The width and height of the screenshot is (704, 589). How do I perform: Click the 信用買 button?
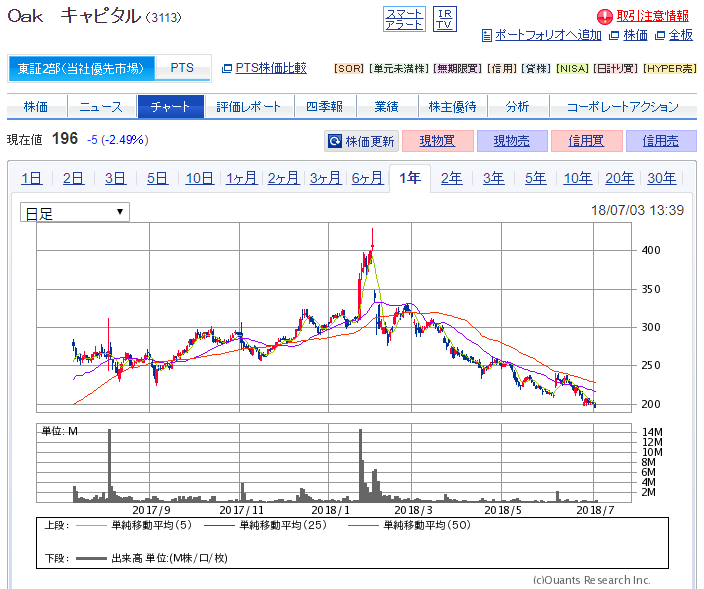(586, 141)
